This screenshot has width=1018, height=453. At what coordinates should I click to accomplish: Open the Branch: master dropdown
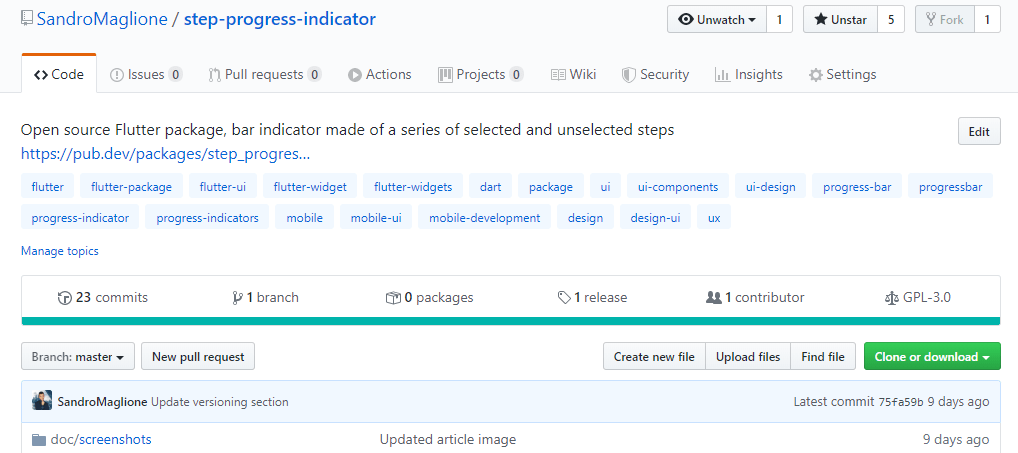(x=78, y=356)
